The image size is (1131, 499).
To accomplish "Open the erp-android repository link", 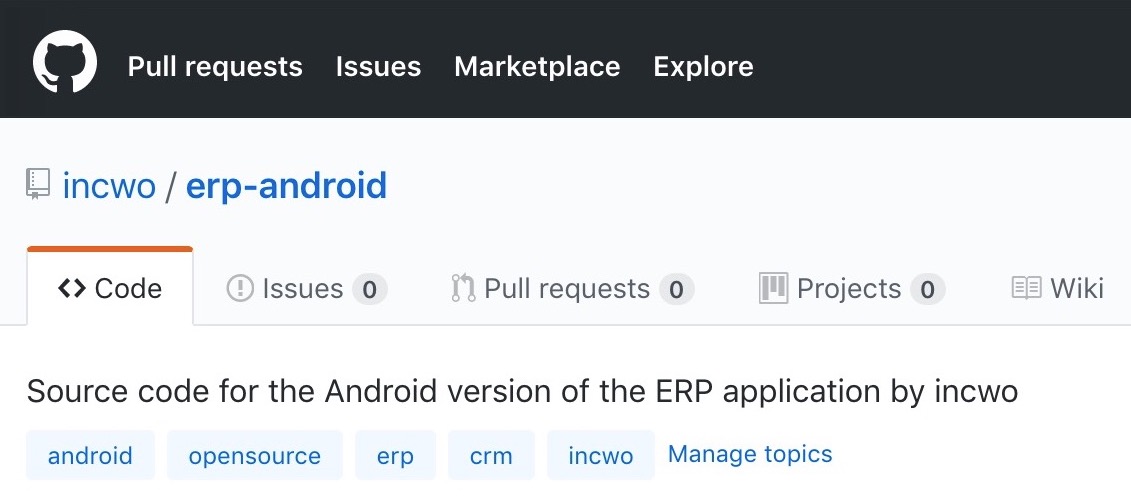I will [286, 185].
